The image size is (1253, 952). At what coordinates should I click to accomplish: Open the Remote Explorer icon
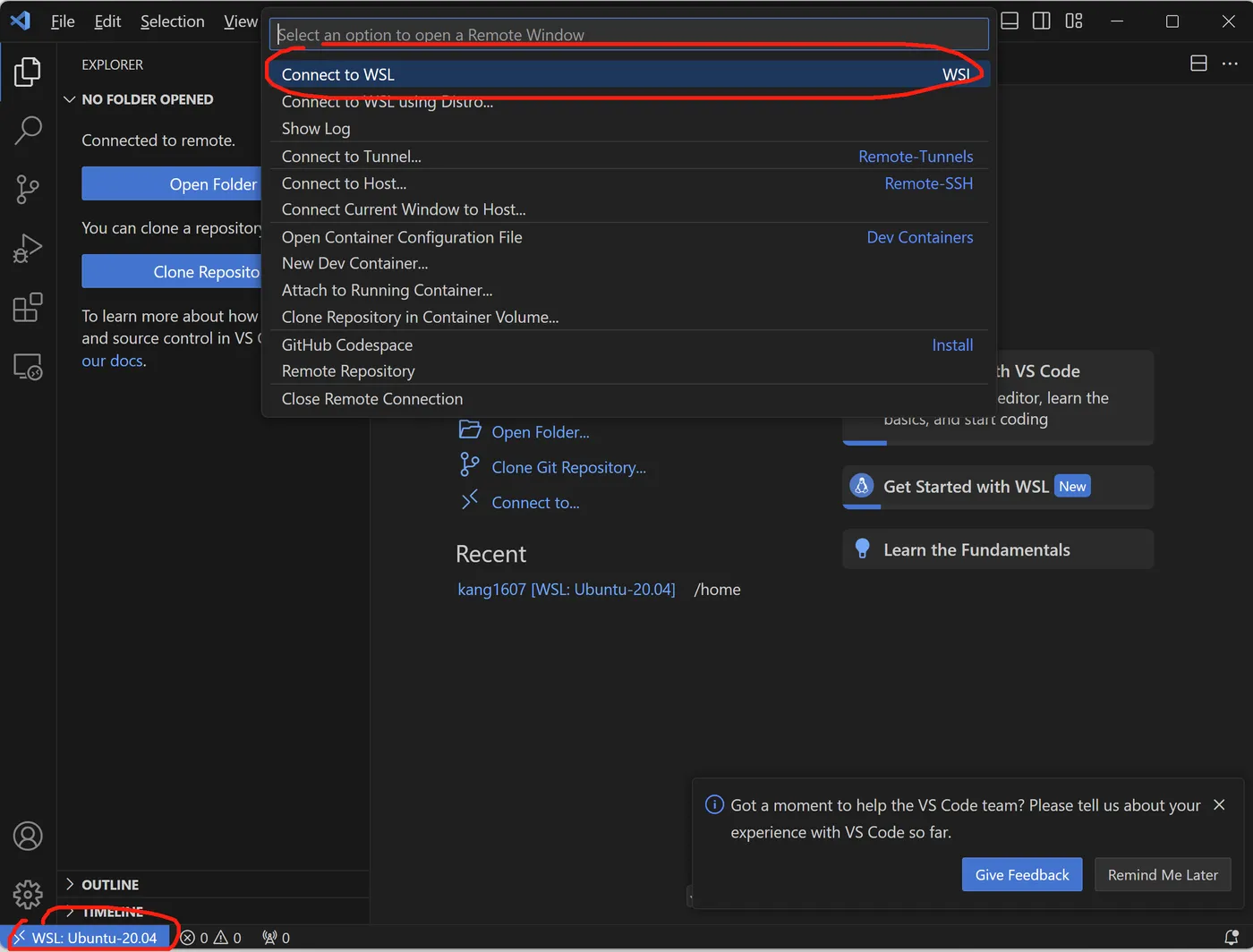point(28,367)
